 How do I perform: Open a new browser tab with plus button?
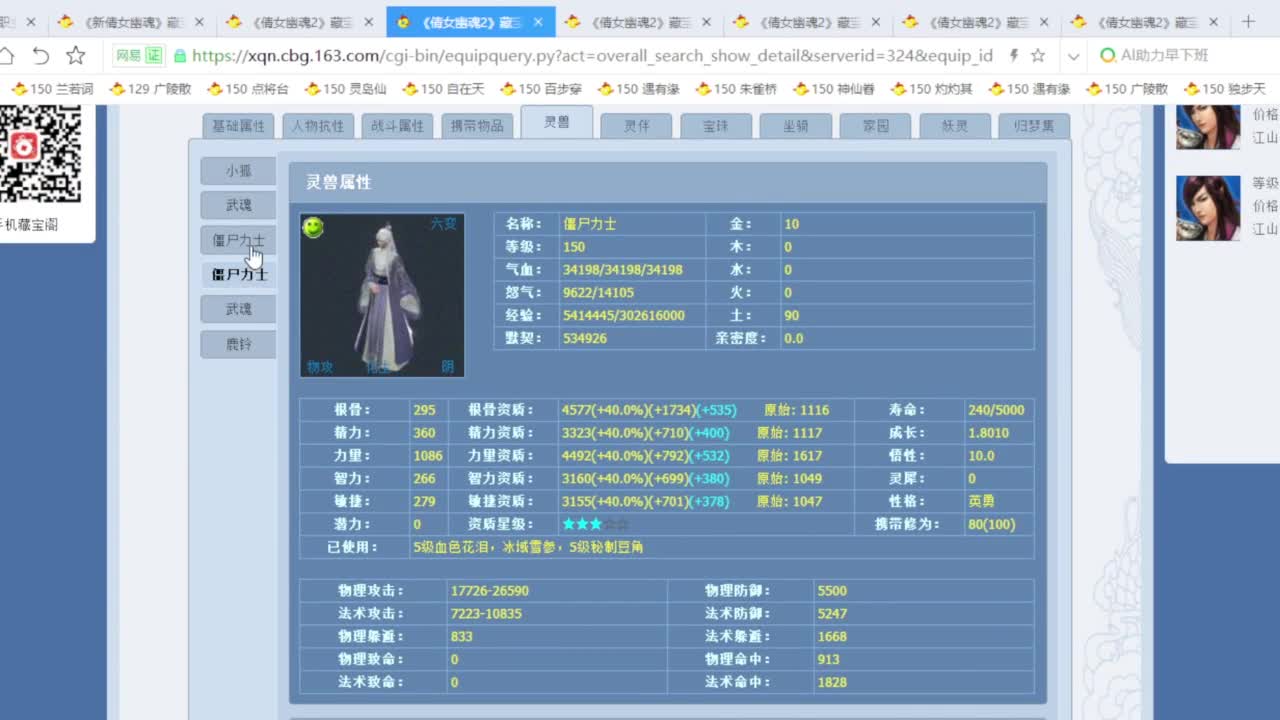coord(1248,21)
